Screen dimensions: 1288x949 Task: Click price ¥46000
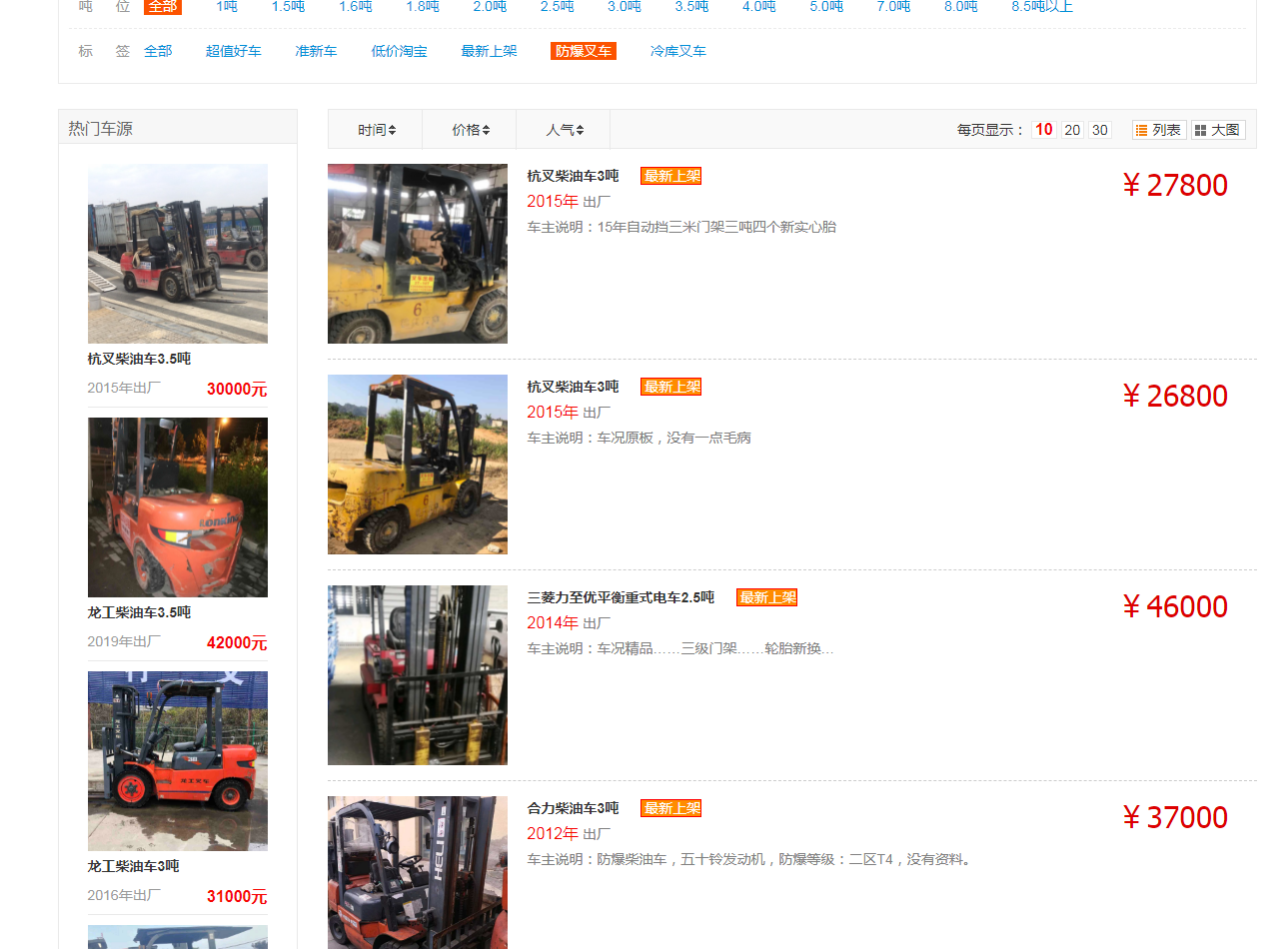coord(1175,606)
